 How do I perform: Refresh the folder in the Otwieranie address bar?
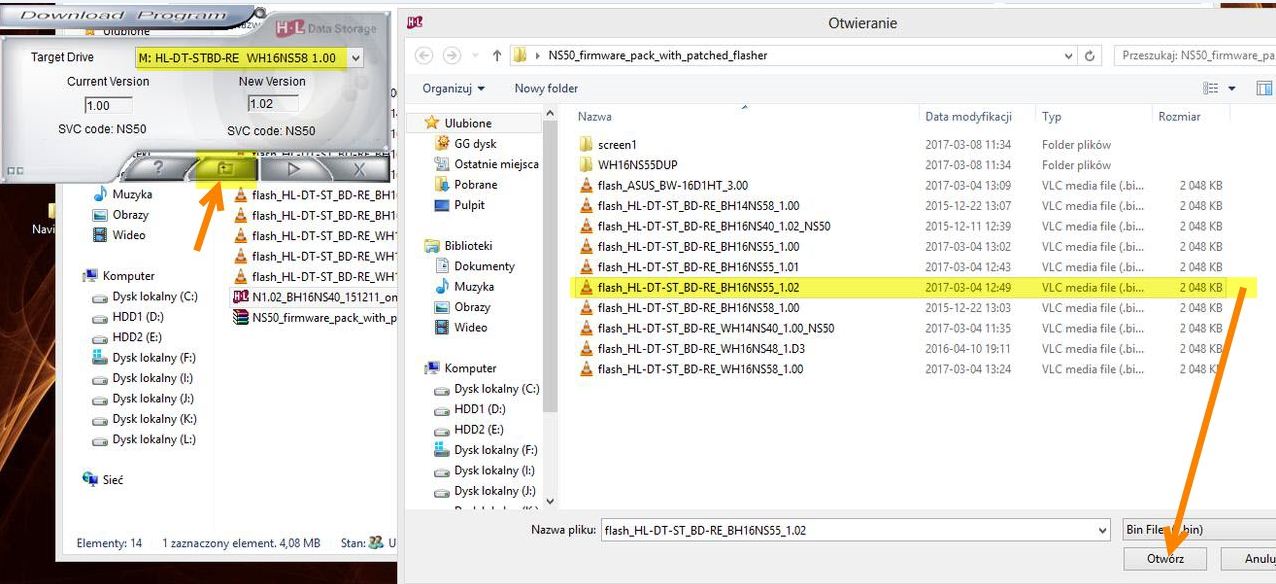click(1092, 56)
